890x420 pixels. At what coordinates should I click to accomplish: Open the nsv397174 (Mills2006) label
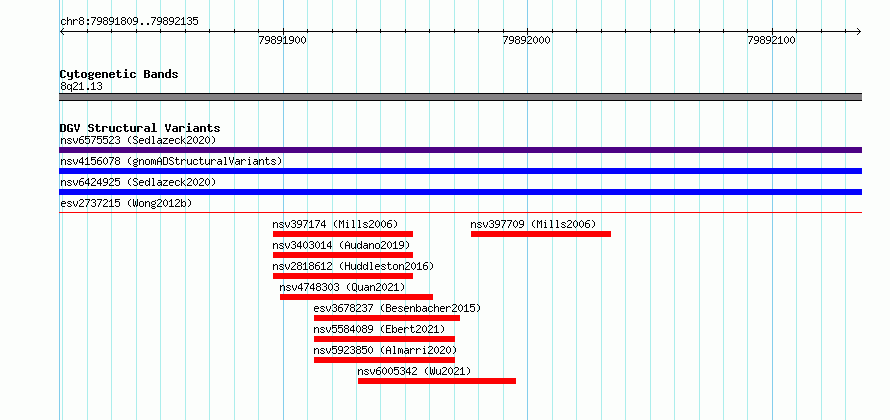coord(335,224)
